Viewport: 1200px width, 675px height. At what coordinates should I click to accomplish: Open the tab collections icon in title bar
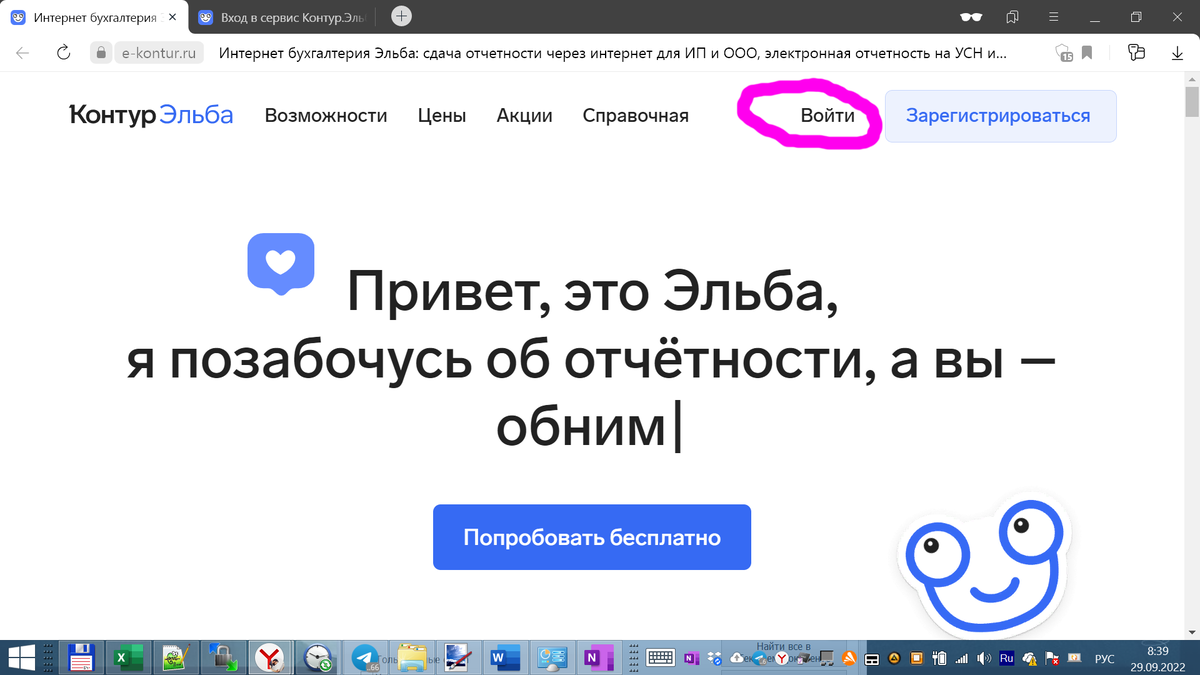1013,17
